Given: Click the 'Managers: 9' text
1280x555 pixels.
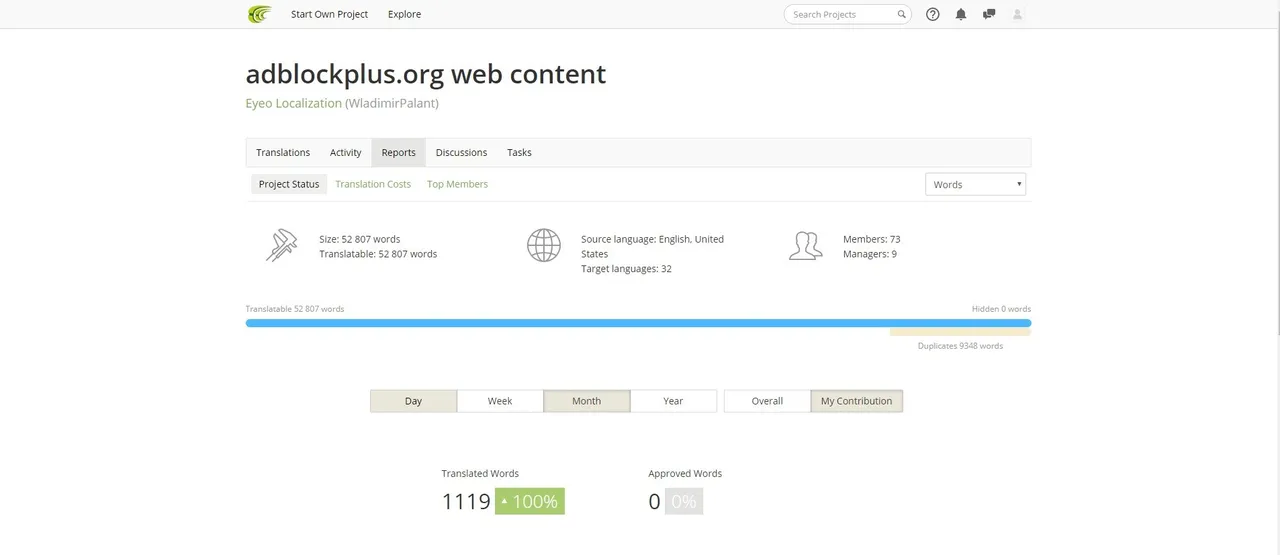Looking at the screenshot, I should (870, 254).
